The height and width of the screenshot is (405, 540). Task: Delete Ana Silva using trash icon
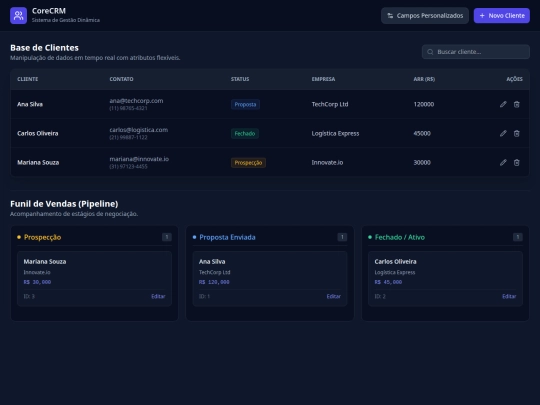tap(517, 104)
